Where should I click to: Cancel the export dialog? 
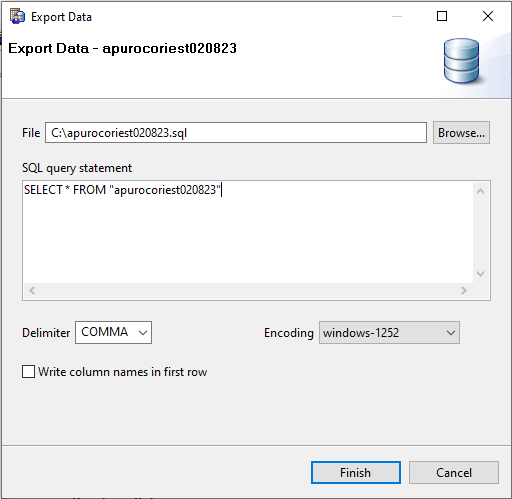coord(454,472)
